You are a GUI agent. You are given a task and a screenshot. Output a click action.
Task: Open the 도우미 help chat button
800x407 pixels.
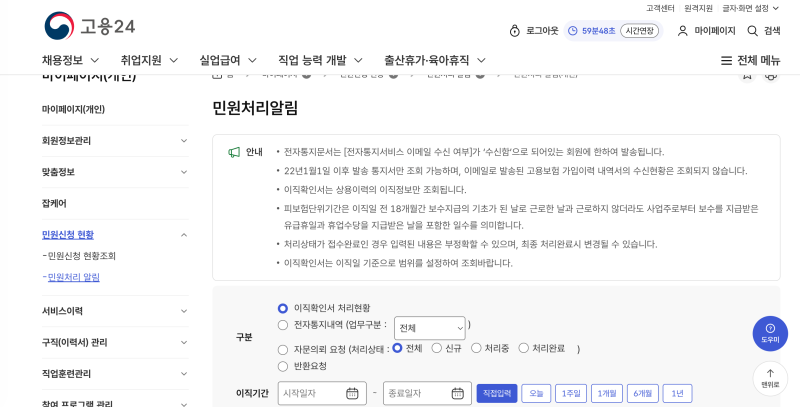coord(770,334)
